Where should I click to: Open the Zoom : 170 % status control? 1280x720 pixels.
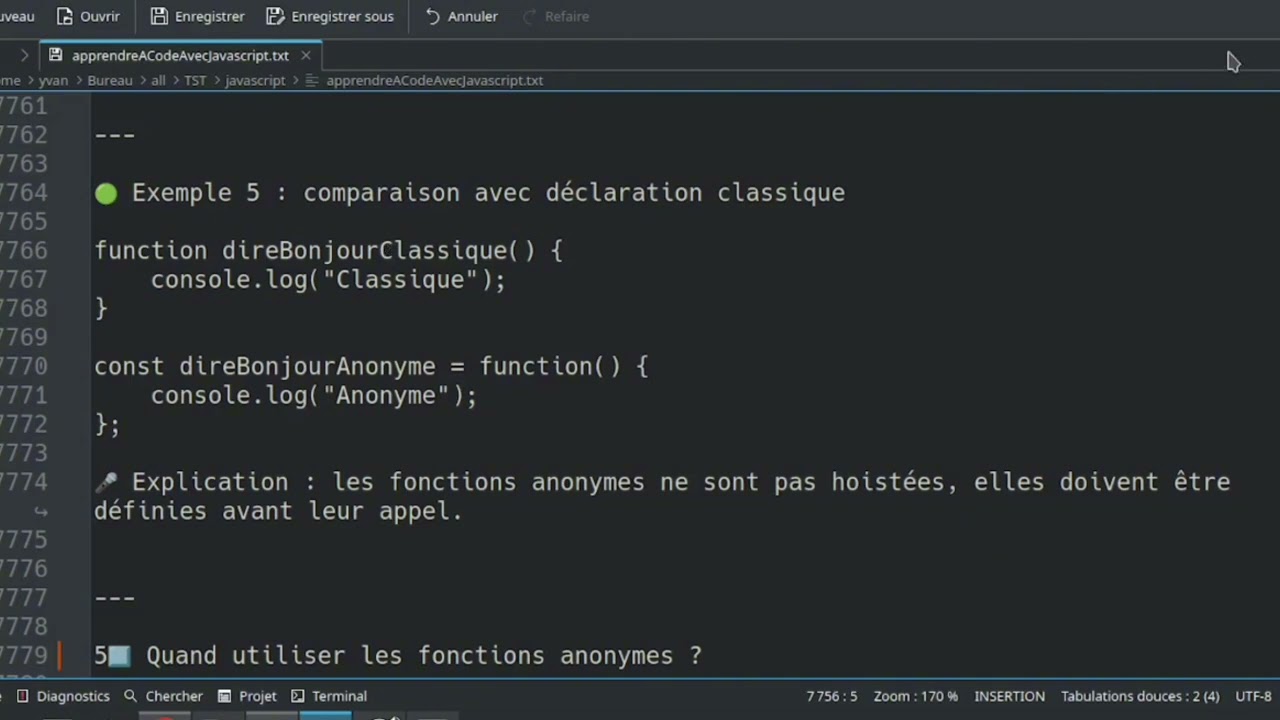(915, 696)
